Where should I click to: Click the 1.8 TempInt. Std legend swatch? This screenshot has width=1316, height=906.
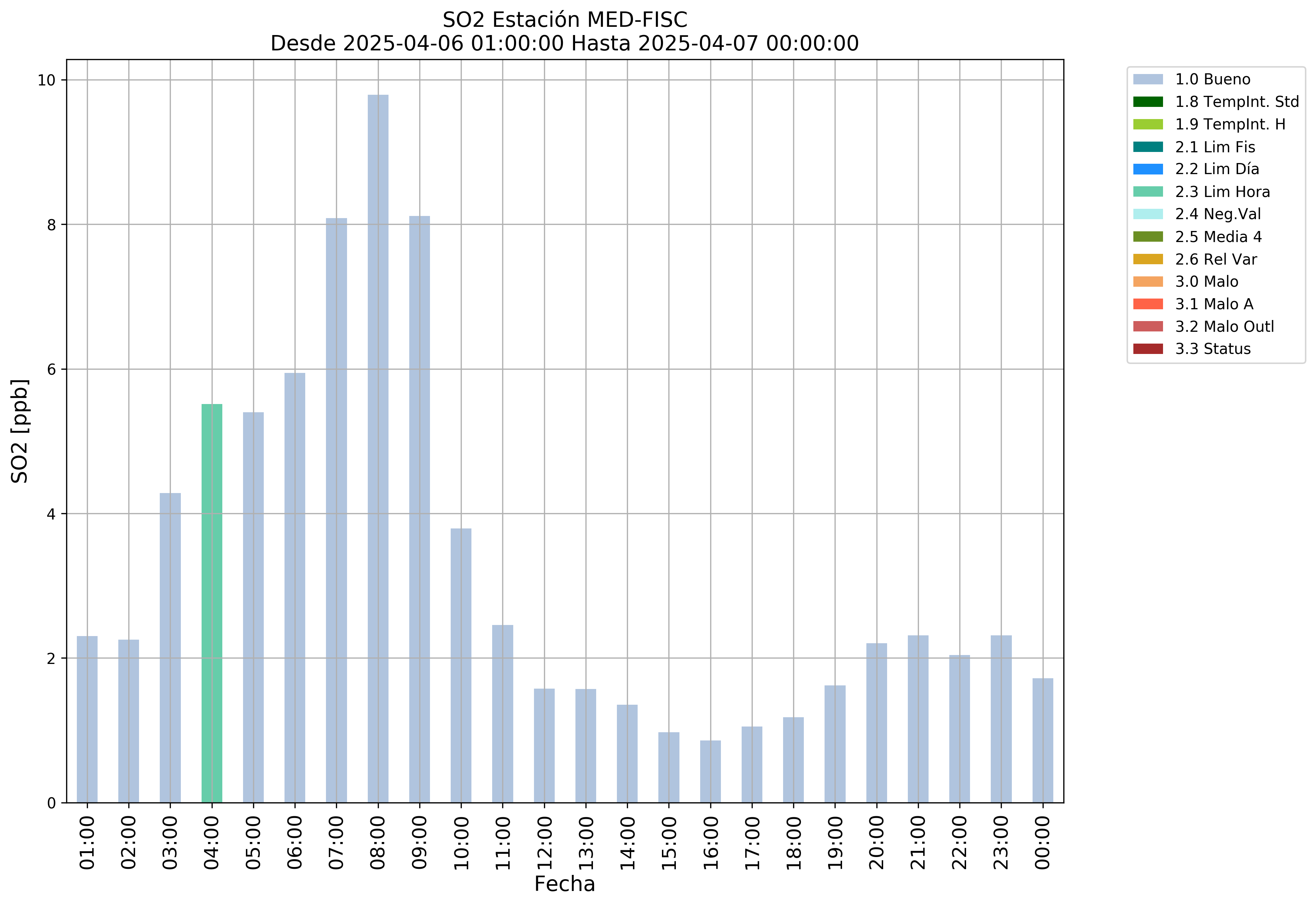tap(1147, 102)
